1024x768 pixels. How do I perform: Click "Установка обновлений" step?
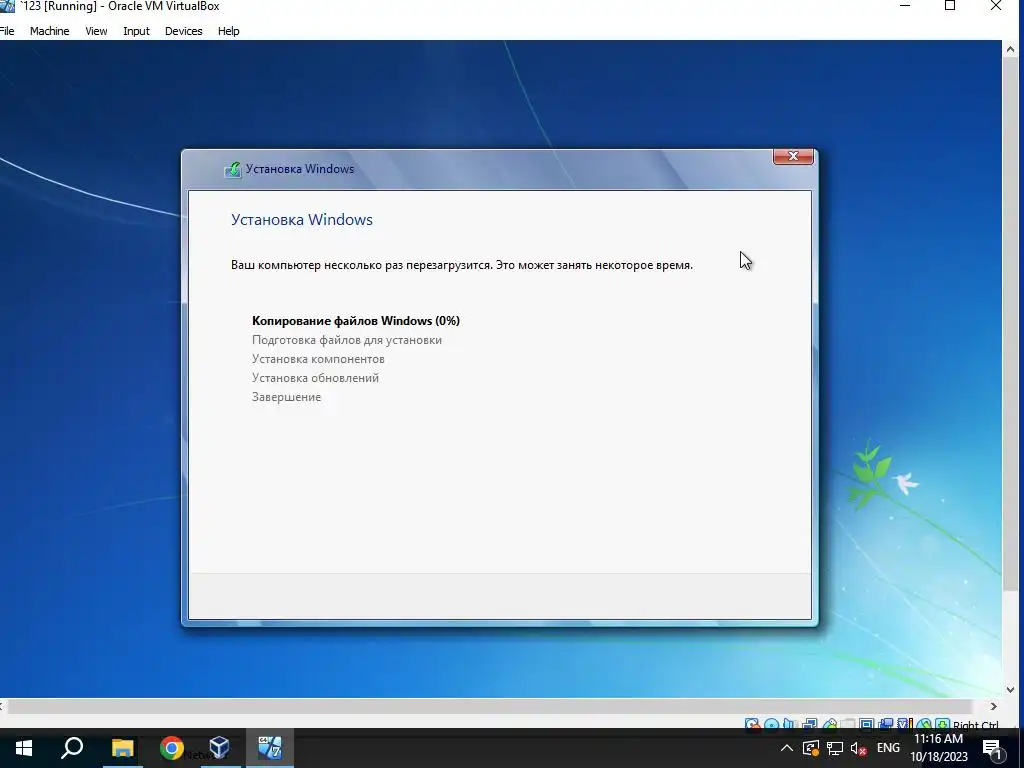tap(315, 378)
